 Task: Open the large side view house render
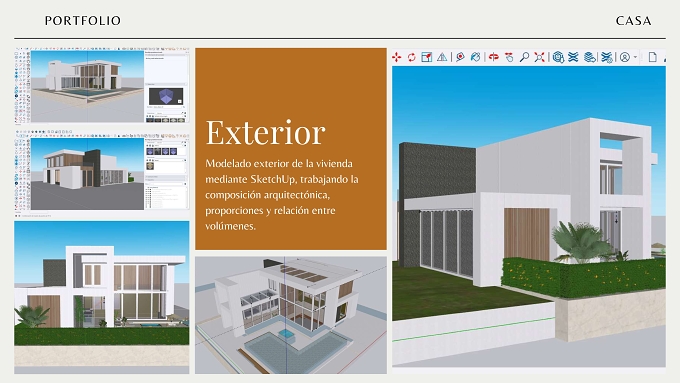point(529,216)
